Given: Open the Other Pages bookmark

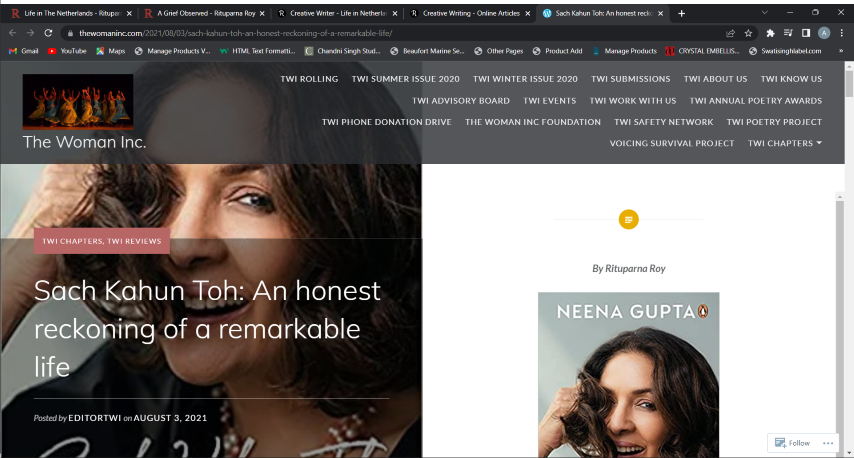Looking at the screenshot, I should (x=499, y=51).
